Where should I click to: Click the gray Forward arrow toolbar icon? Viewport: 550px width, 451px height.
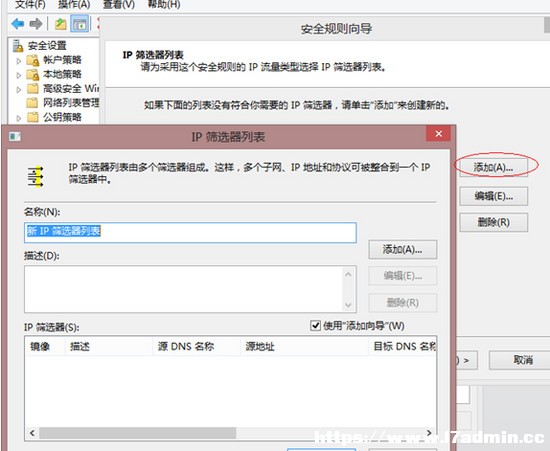(x=36, y=24)
